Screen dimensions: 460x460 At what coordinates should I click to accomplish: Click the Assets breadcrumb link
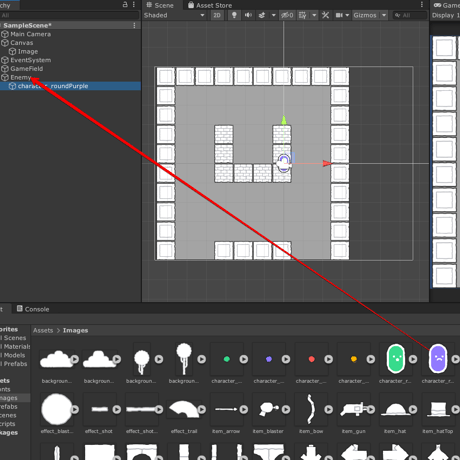pos(43,330)
